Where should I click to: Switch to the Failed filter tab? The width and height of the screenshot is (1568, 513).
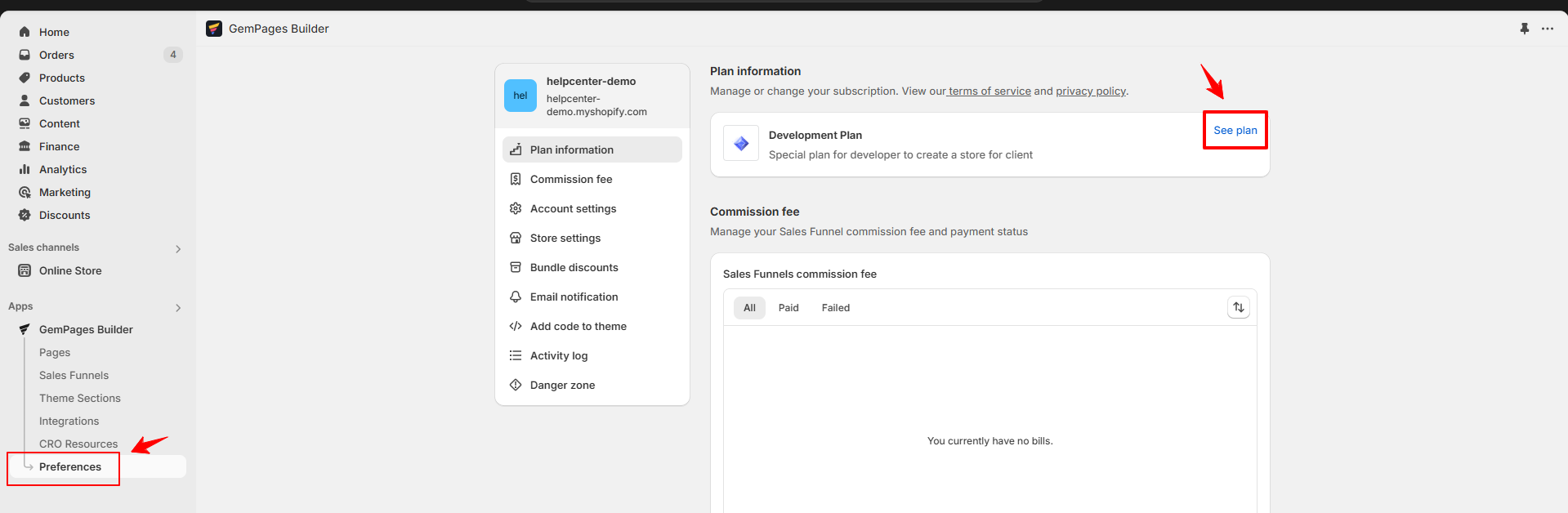[x=835, y=308]
